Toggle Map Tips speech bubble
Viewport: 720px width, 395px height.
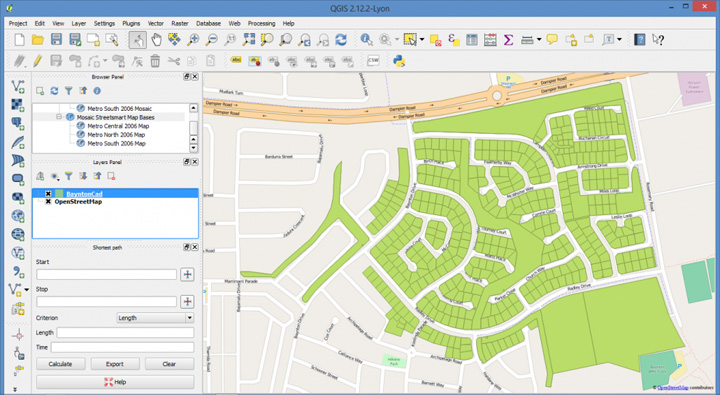pyautogui.click(x=552, y=40)
